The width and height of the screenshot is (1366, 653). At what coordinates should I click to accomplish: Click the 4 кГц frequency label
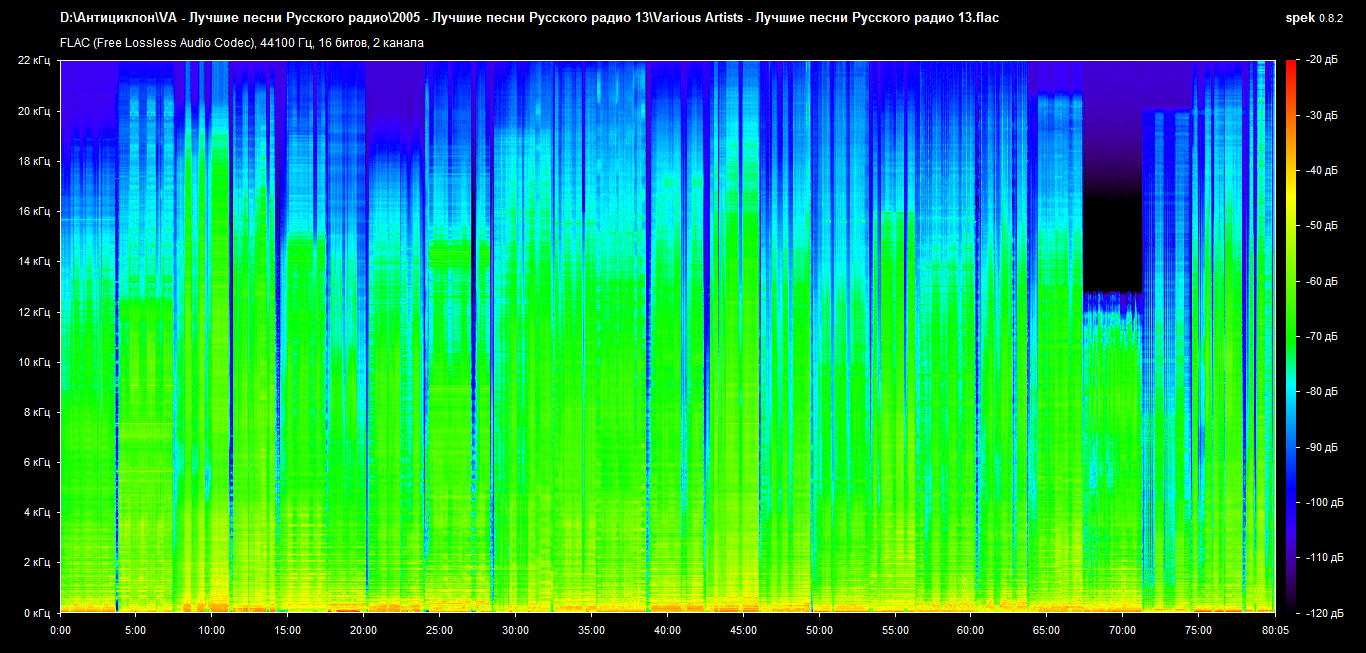point(36,513)
